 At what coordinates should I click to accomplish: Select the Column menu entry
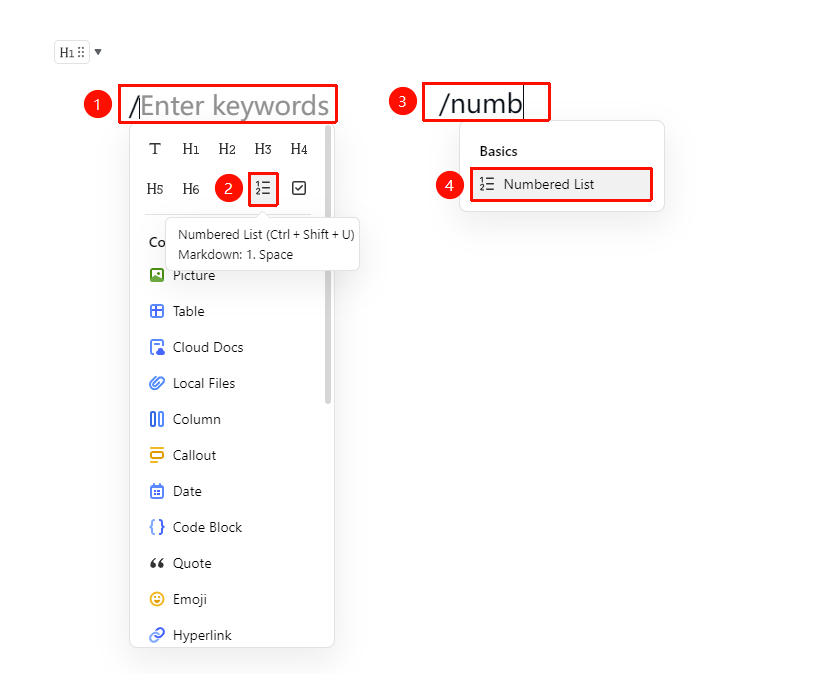coord(232,419)
